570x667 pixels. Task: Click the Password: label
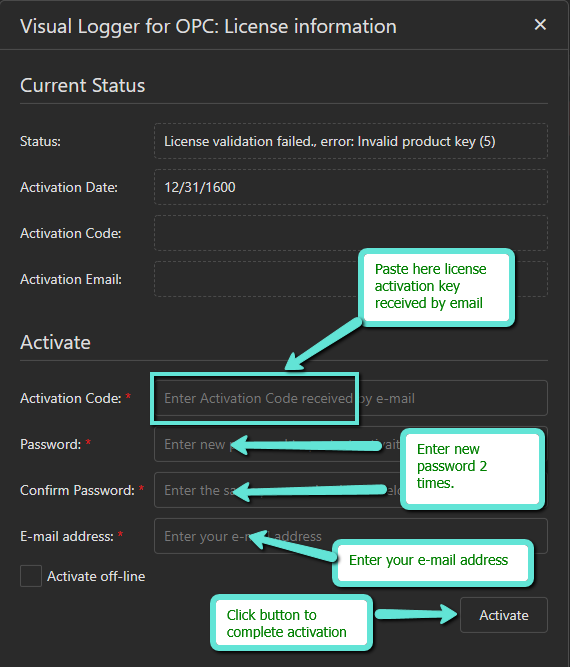coord(51,444)
